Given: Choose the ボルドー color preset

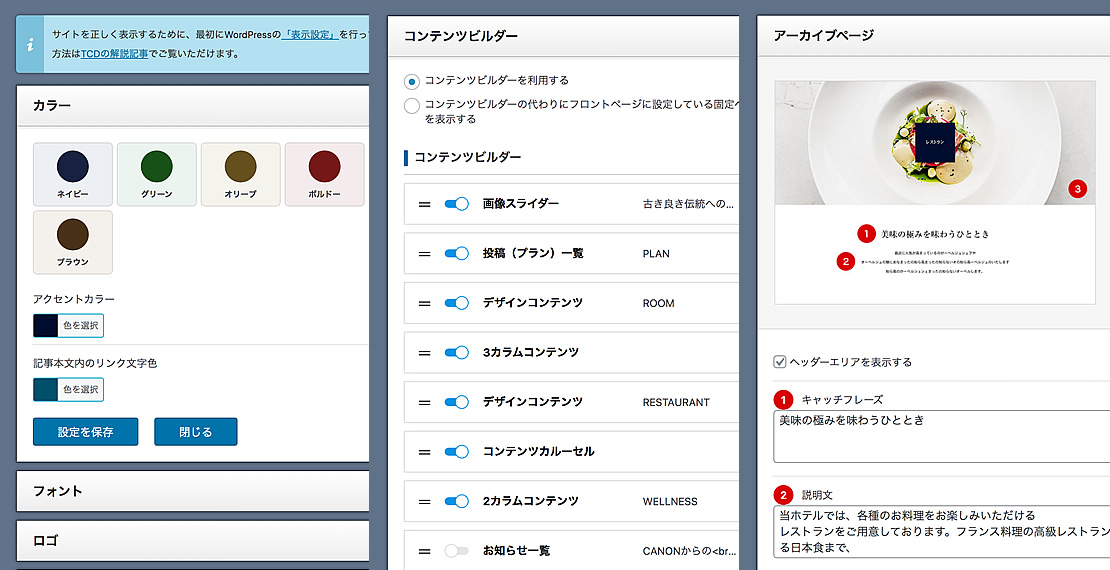Looking at the screenshot, I should tap(325, 174).
